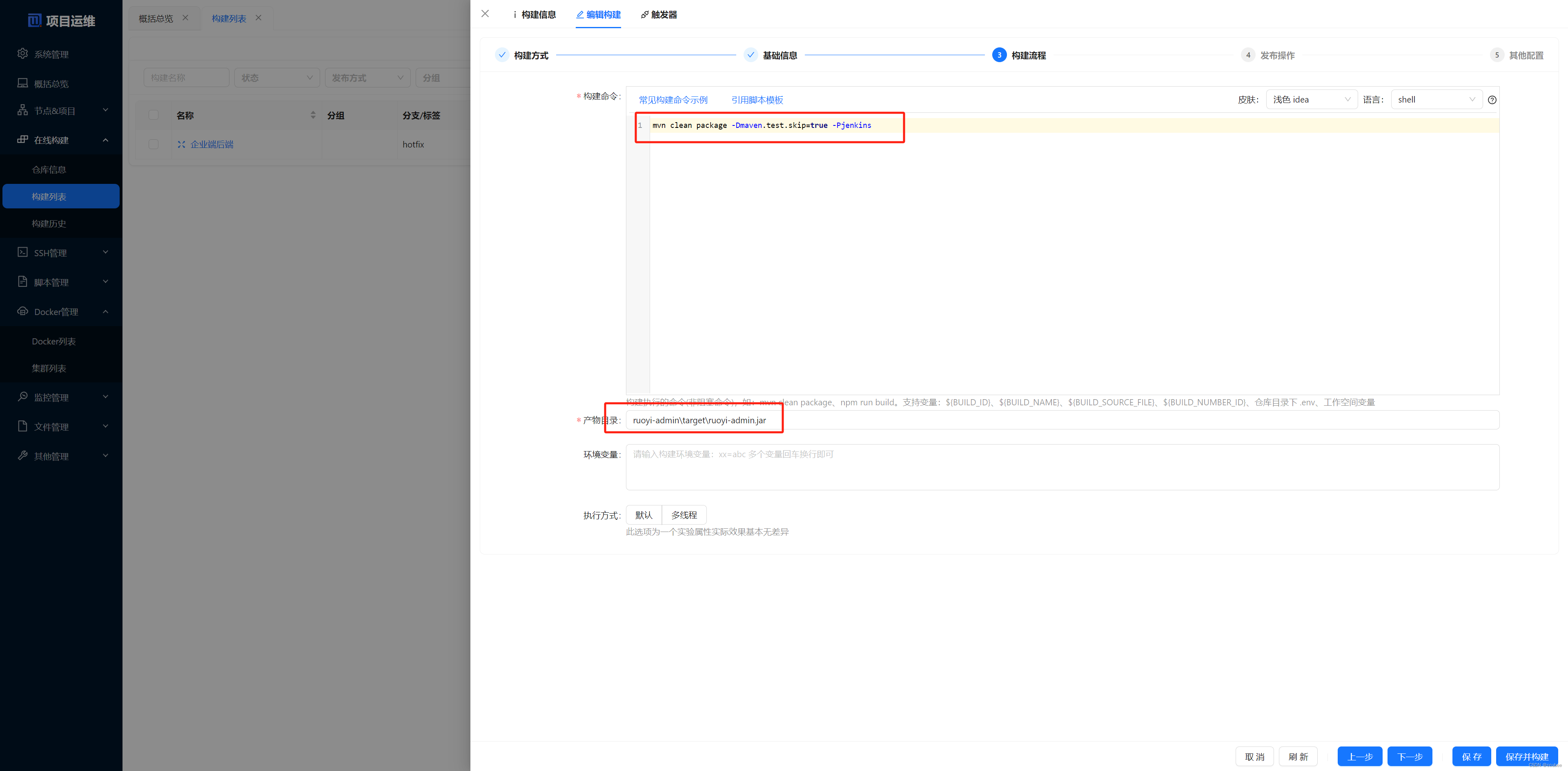1568x771 pixels.
Task: Sort by 名称 column arrows
Action: point(313,115)
